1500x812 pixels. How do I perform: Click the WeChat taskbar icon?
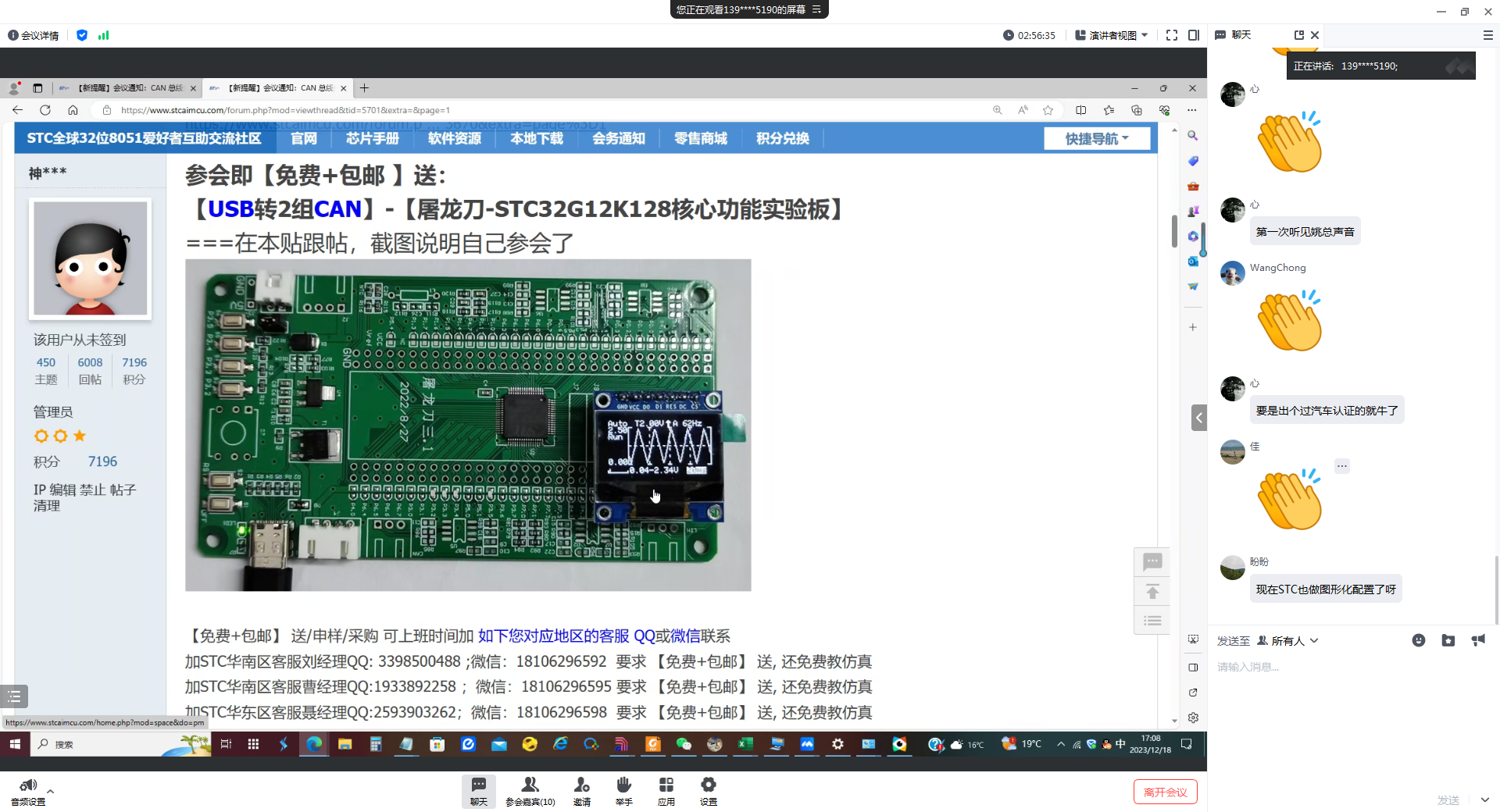(684, 744)
